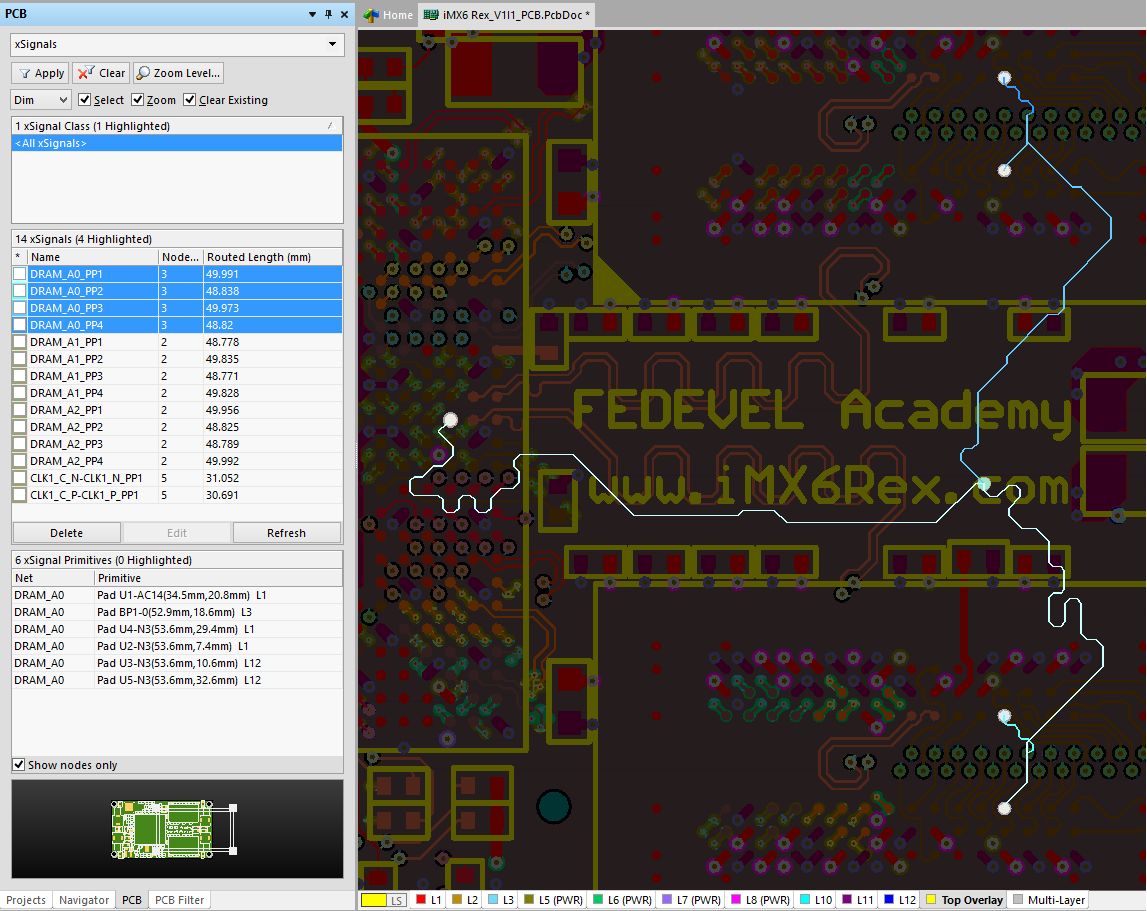The image size is (1147, 911).
Task: Select the L8 (PWR) layer tab
Action: 760,900
